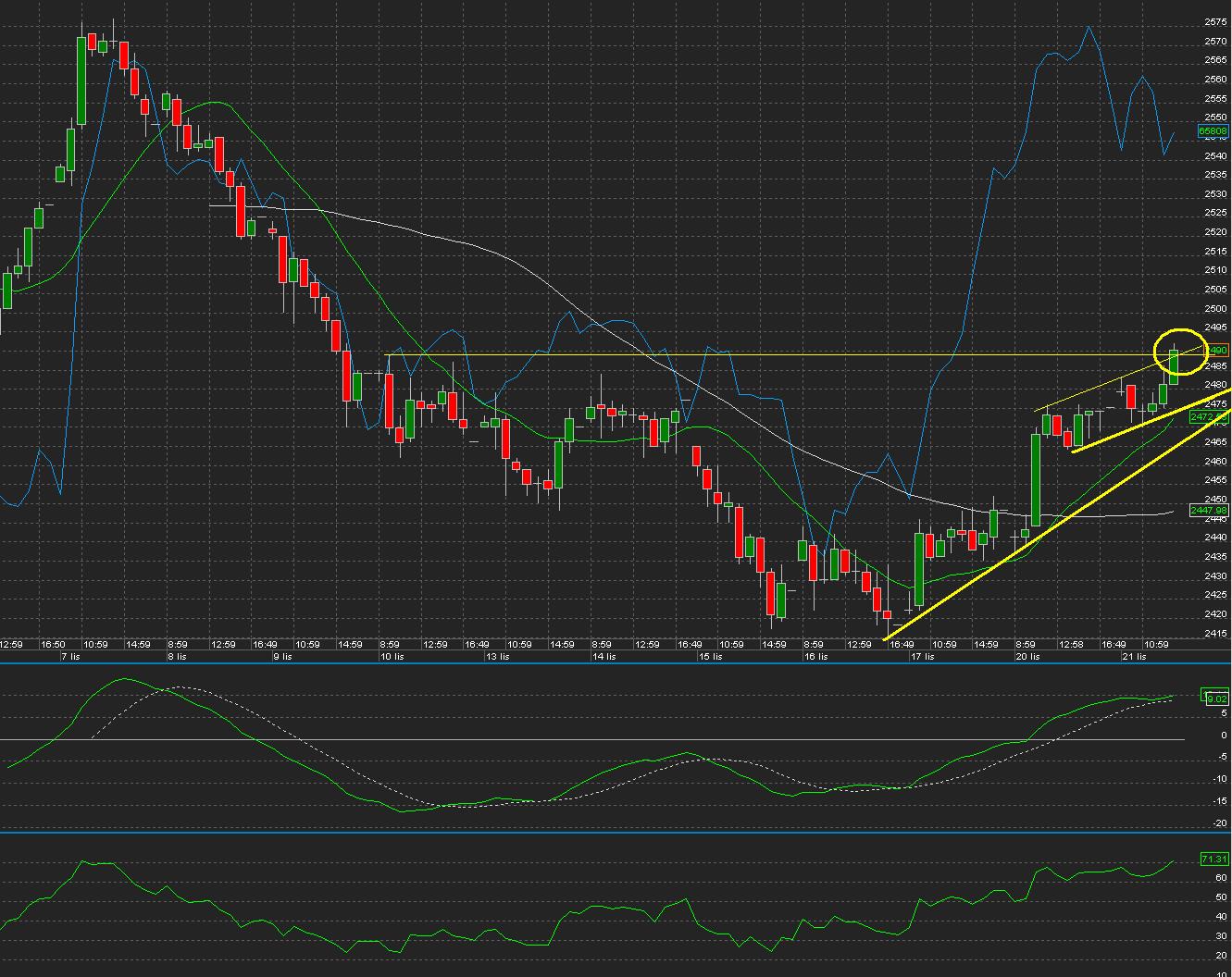Click the 2447.98 moving average value label
Image resolution: width=1232 pixels, height=977 pixels.
pyautogui.click(x=1209, y=511)
